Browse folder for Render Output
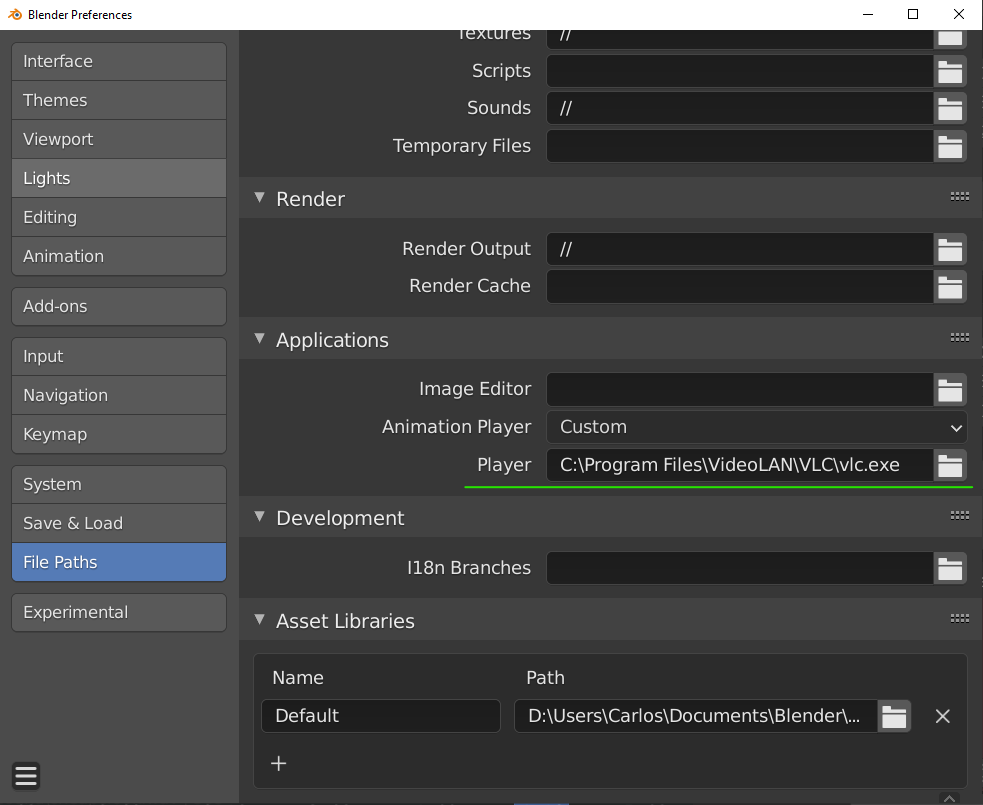The height and width of the screenshot is (805, 983). pyautogui.click(x=950, y=249)
